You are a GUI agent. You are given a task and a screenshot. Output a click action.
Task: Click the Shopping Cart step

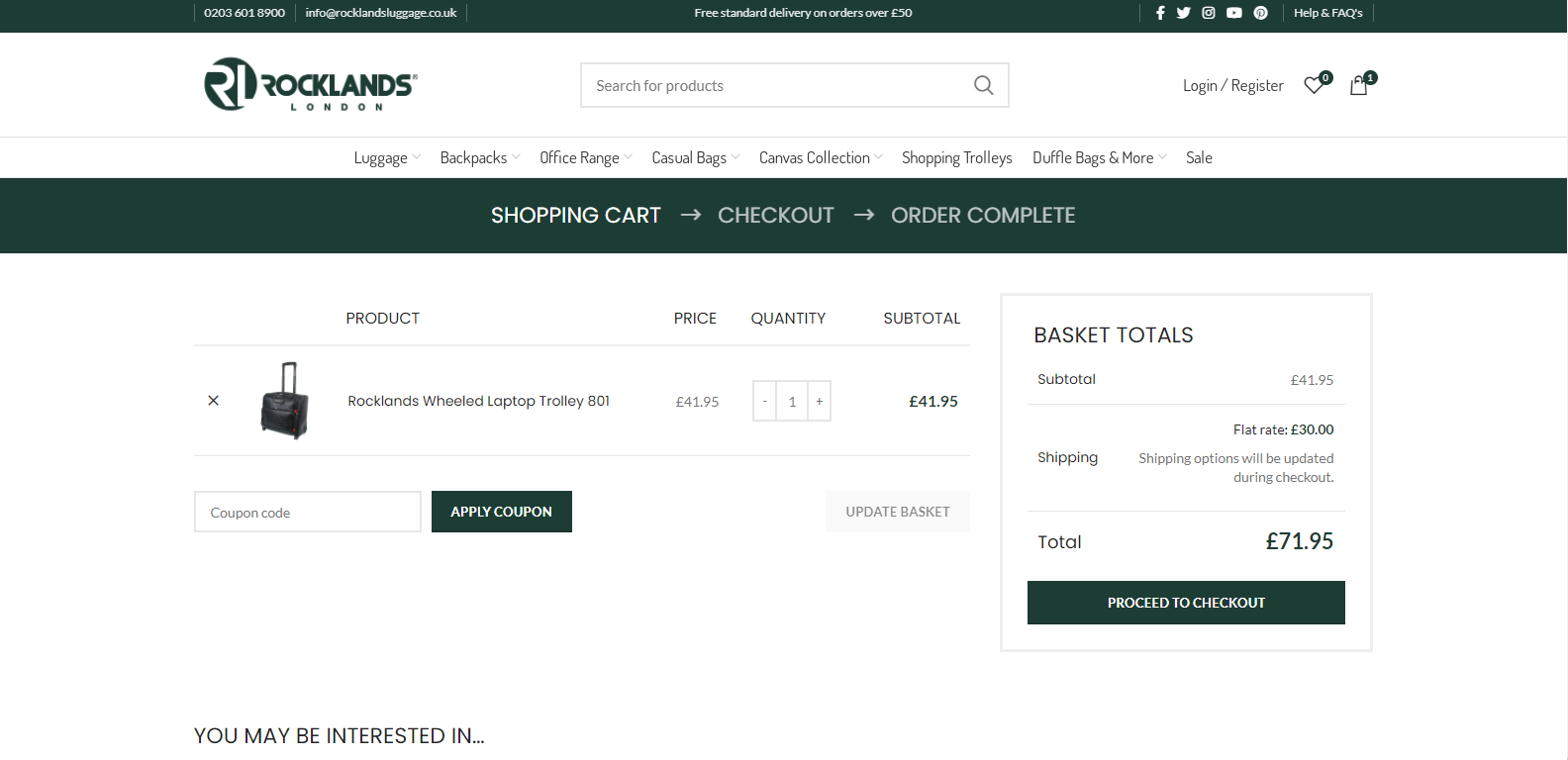(576, 215)
